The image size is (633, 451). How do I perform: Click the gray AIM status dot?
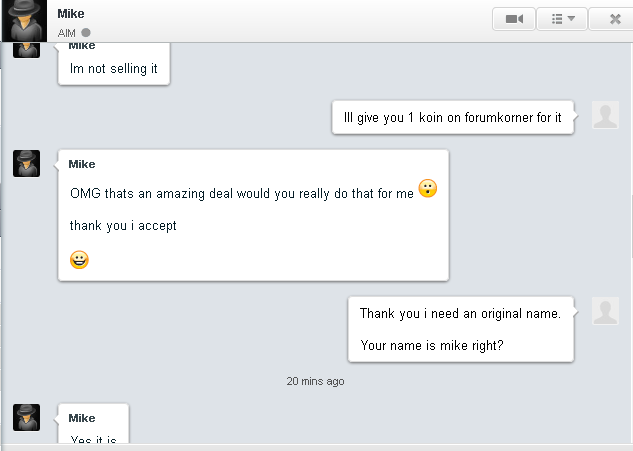click(x=86, y=32)
